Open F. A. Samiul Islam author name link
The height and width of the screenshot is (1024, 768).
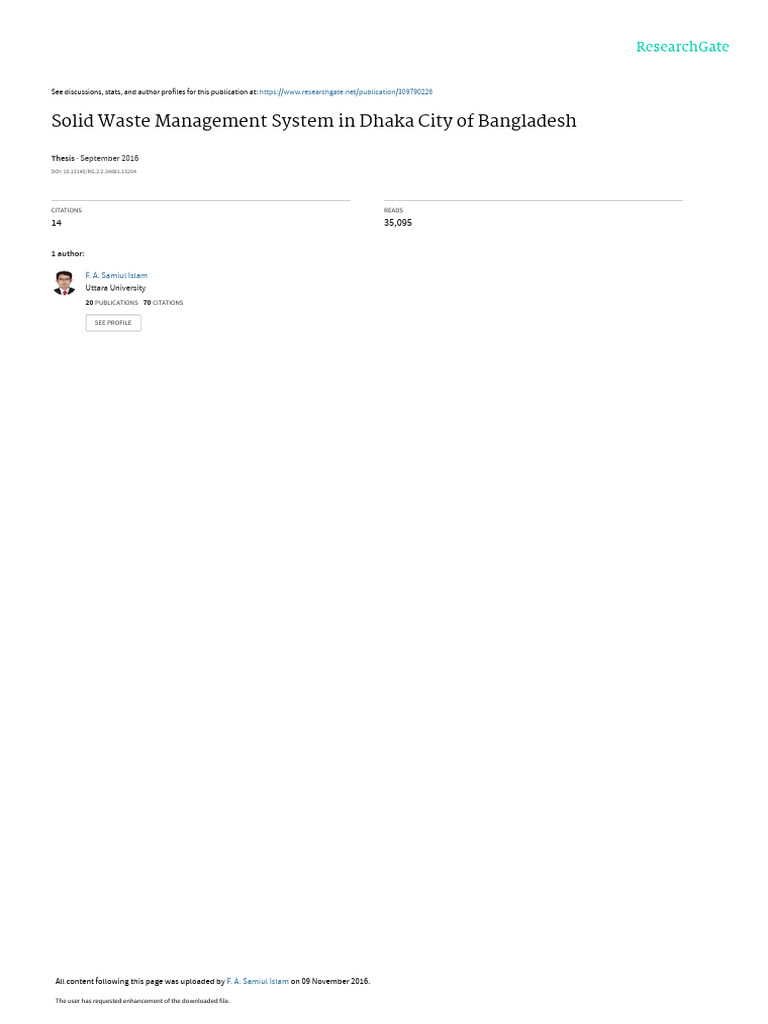point(116,276)
